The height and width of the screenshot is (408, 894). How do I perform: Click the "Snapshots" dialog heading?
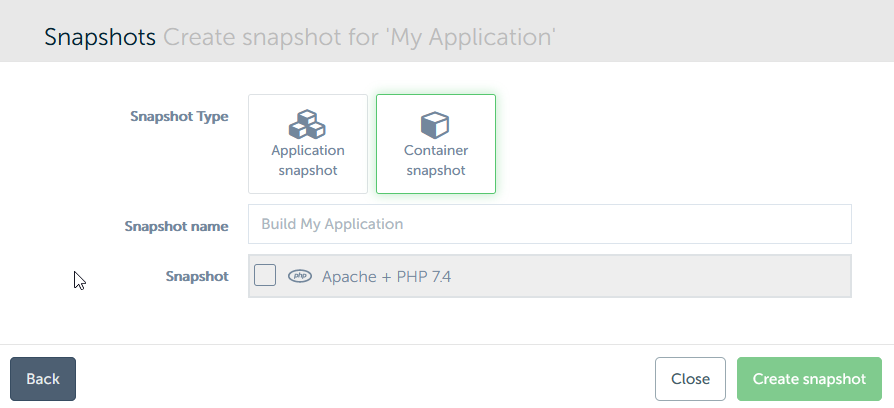100,38
